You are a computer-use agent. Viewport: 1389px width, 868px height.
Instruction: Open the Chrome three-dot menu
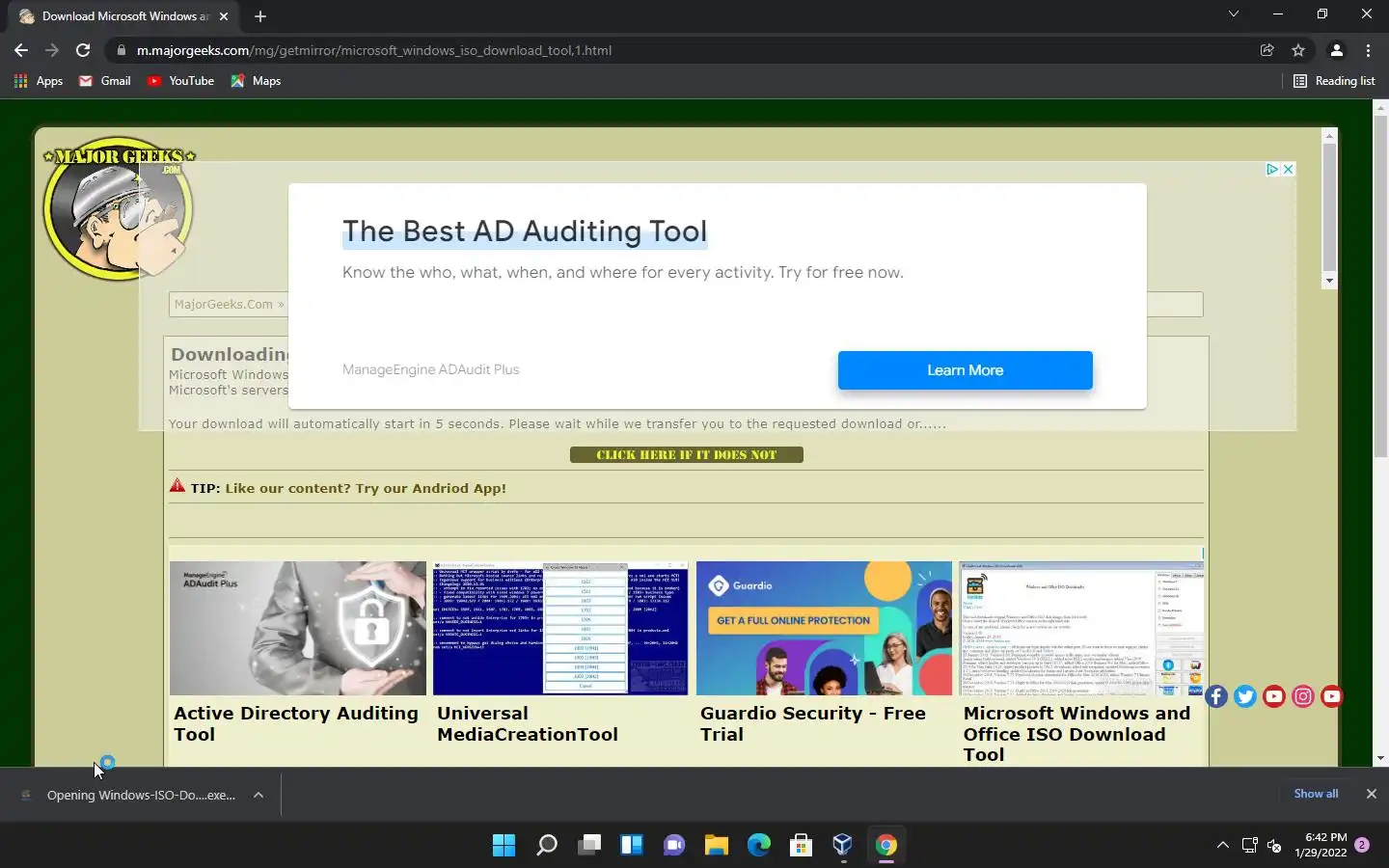pos(1368,50)
